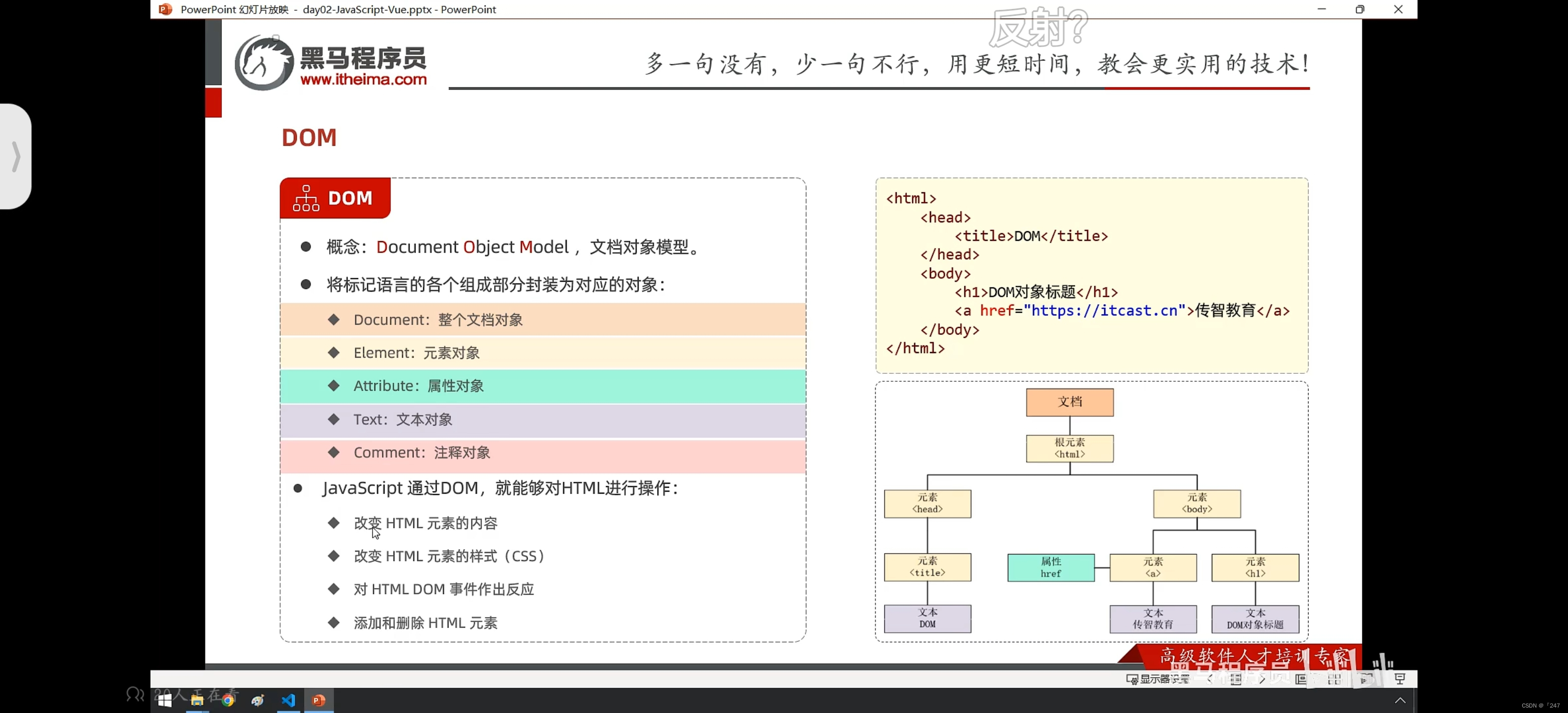Image resolution: width=1568 pixels, height=713 pixels.
Task: Click the '文本 DOM' diagram node
Action: [927, 618]
